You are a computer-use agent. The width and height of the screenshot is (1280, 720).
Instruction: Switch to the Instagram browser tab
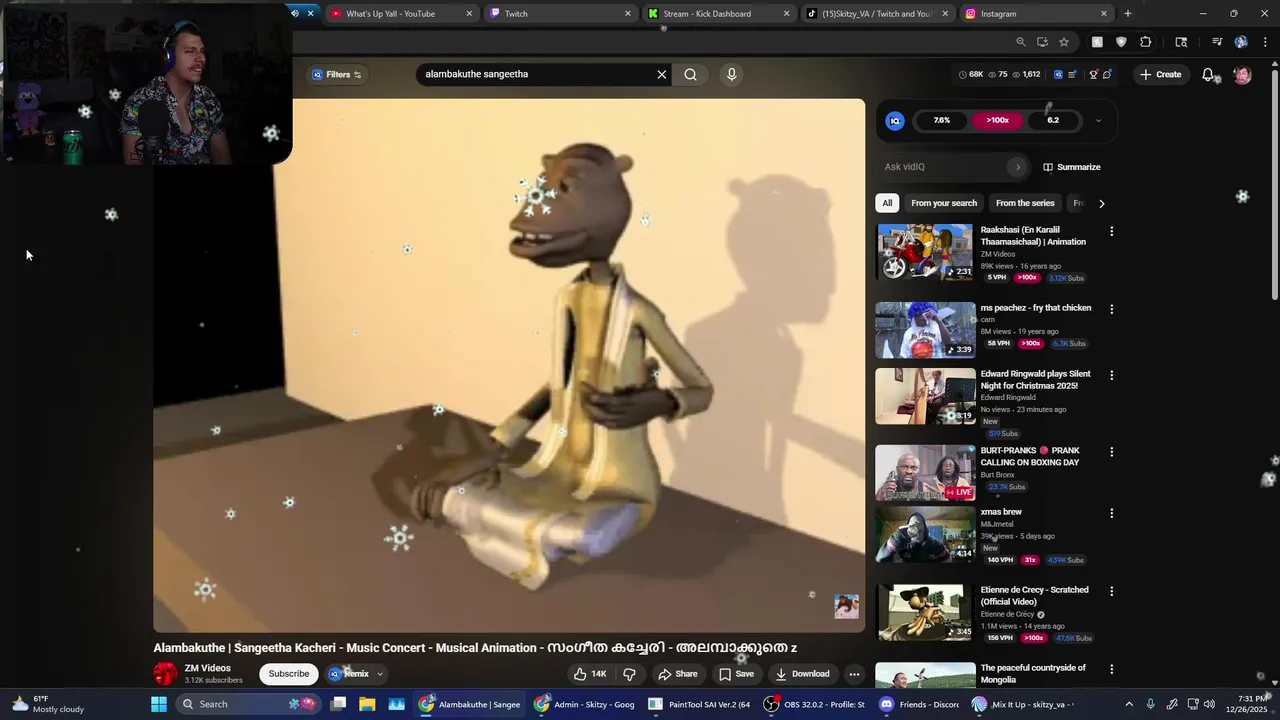click(x=1037, y=14)
